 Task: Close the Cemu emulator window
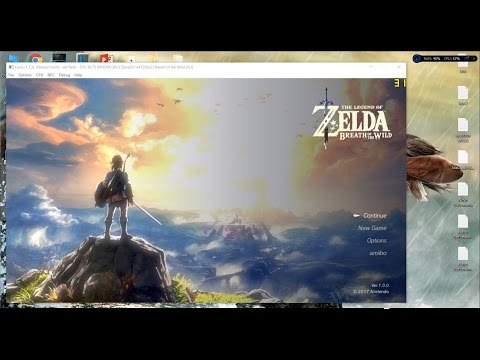399,67
